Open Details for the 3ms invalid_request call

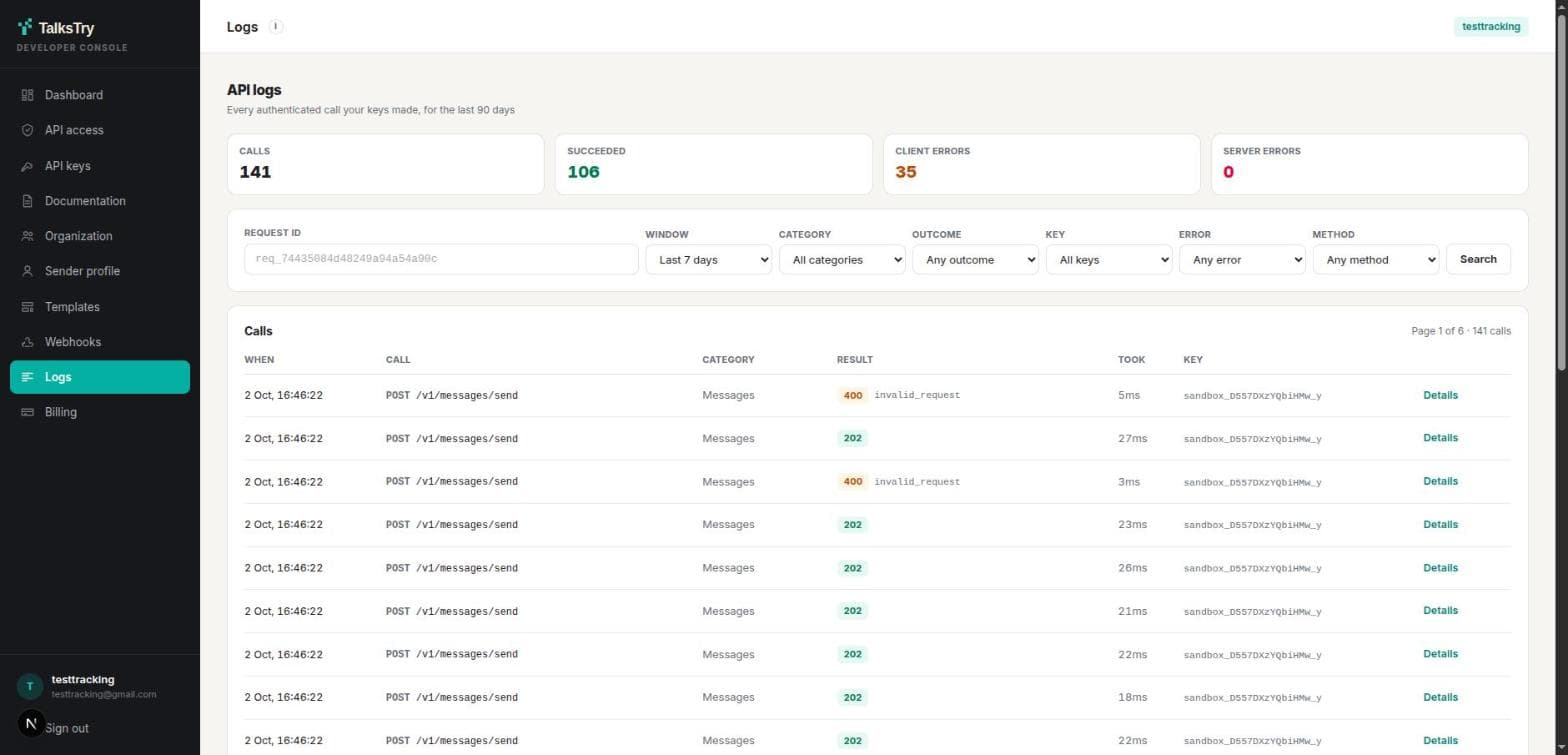tap(1440, 481)
